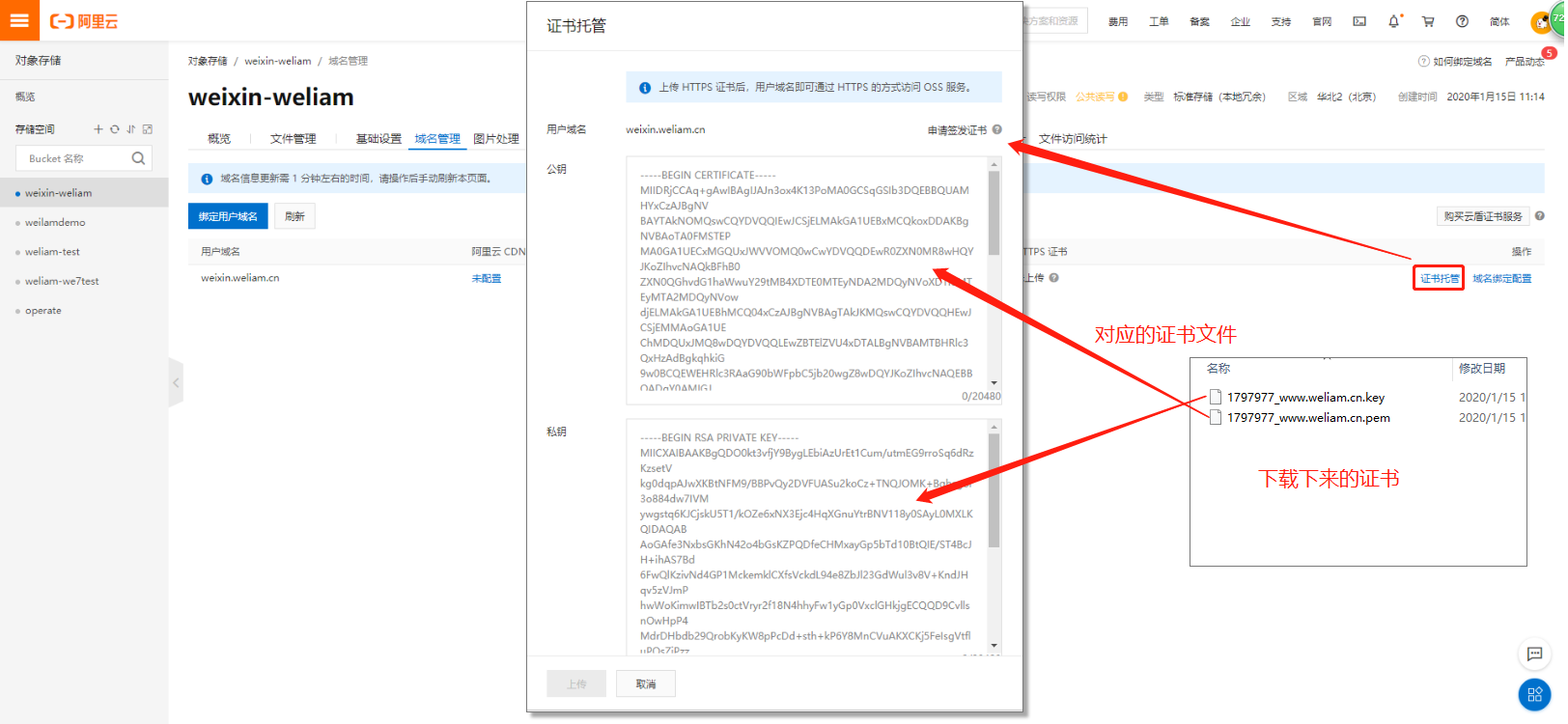Open notifications bell

1394,21
